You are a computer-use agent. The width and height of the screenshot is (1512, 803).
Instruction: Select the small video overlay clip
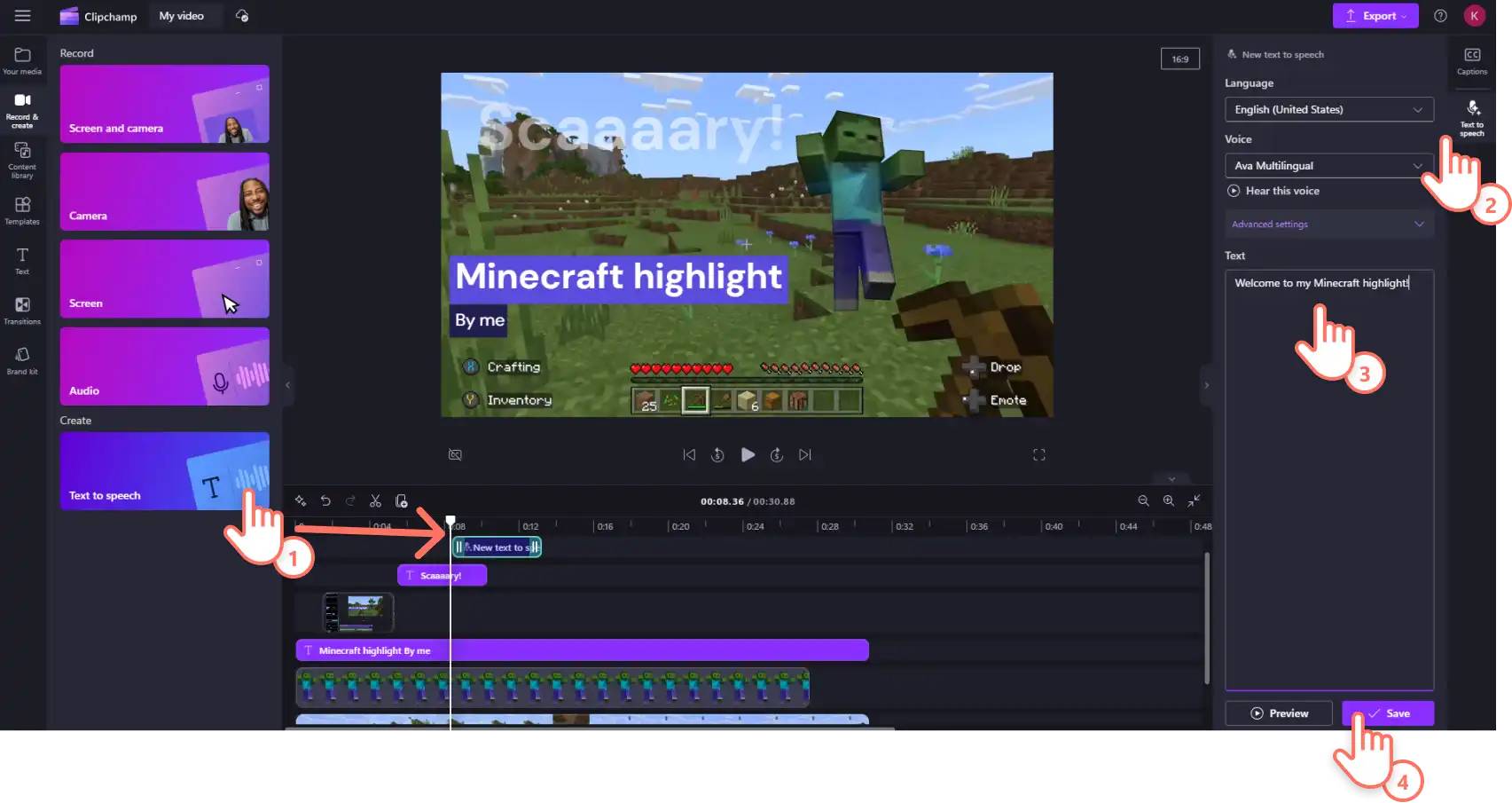358,612
